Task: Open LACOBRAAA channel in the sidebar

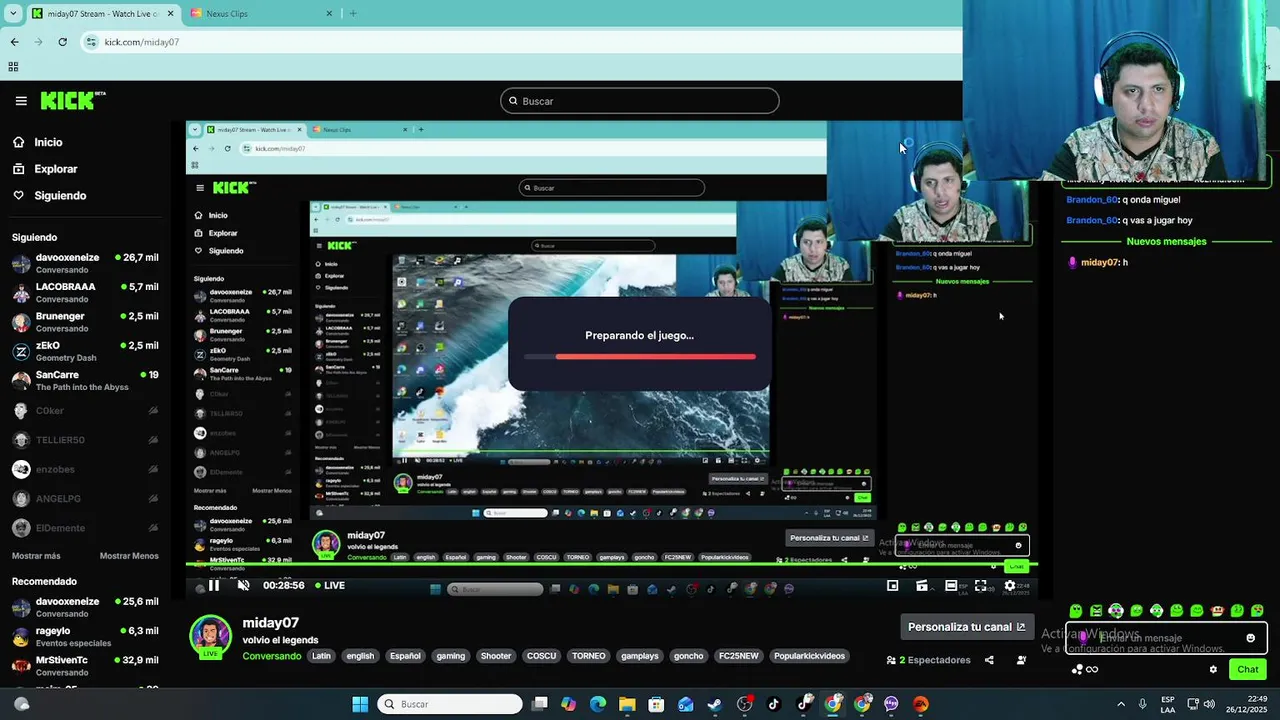Action: tap(85, 292)
